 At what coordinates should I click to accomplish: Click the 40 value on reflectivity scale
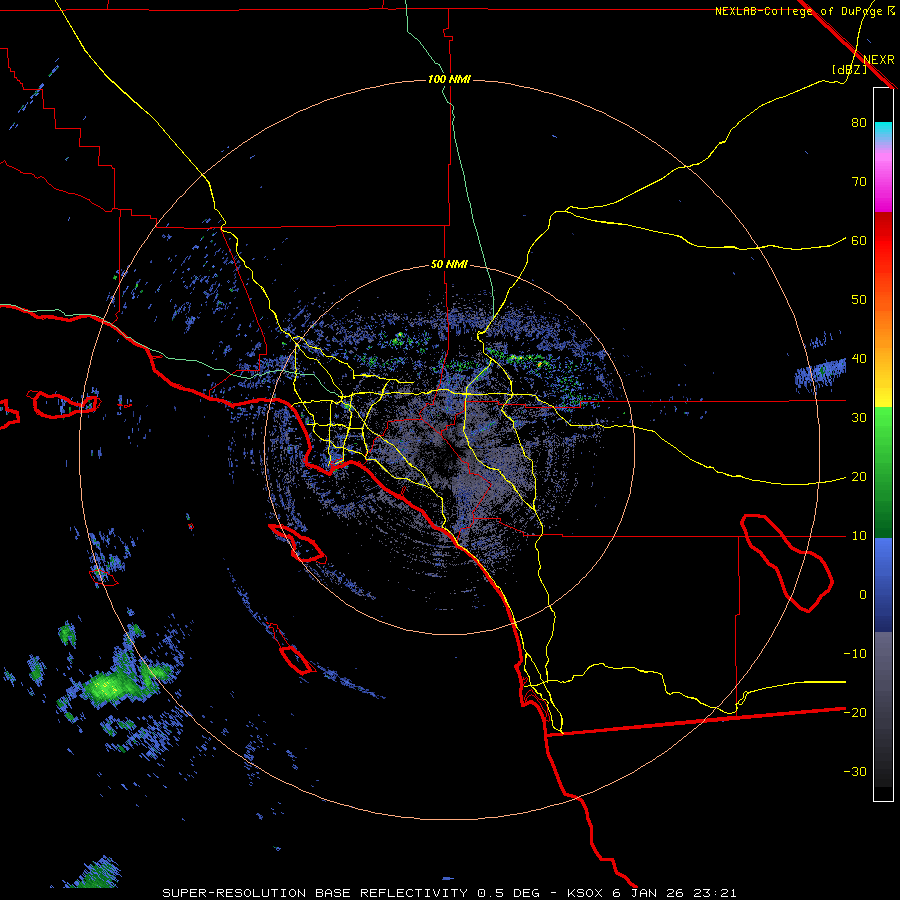859,359
